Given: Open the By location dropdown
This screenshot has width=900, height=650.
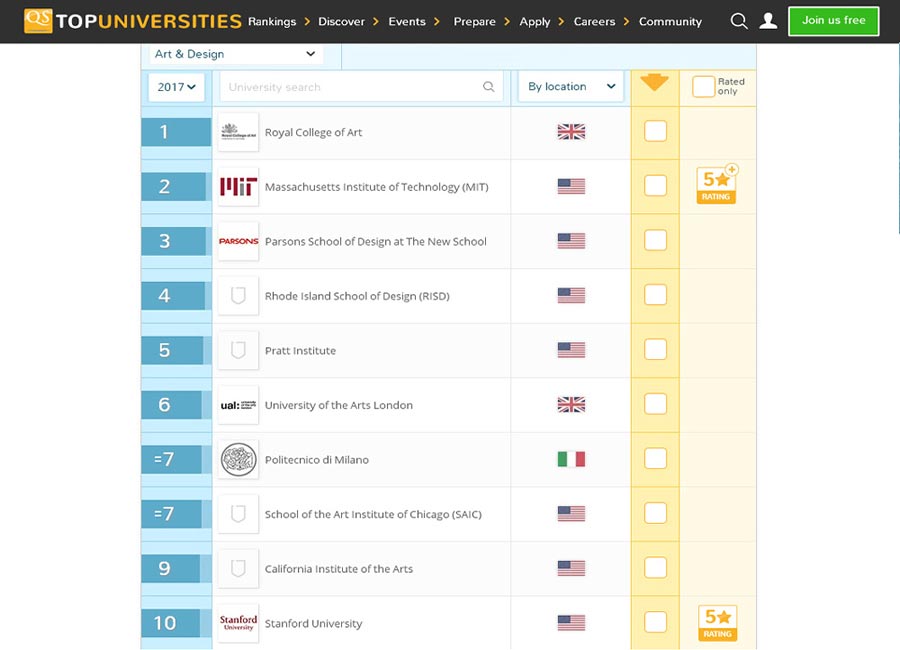Looking at the screenshot, I should (571, 87).
